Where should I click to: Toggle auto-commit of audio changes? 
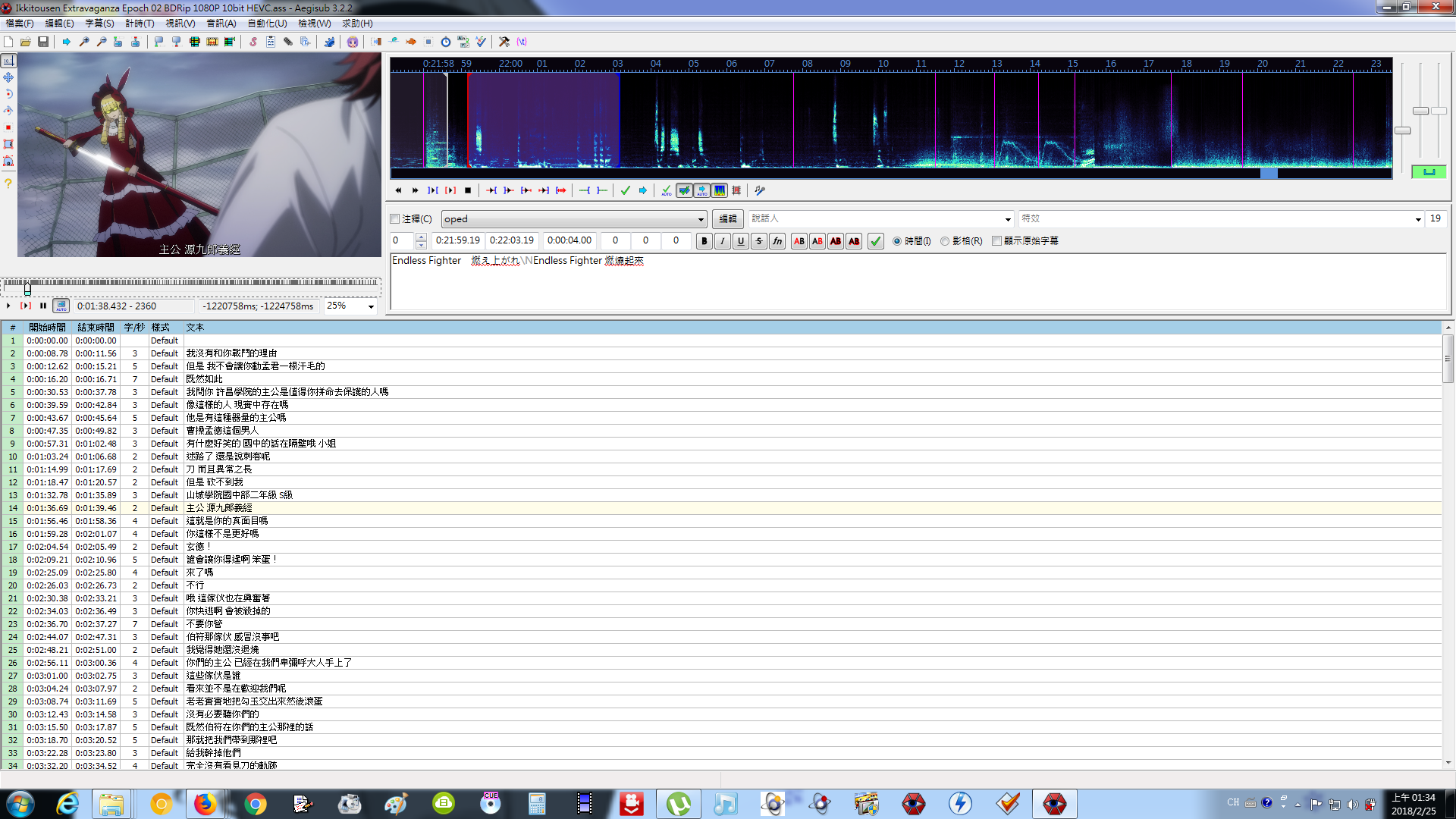coord(667,190)
